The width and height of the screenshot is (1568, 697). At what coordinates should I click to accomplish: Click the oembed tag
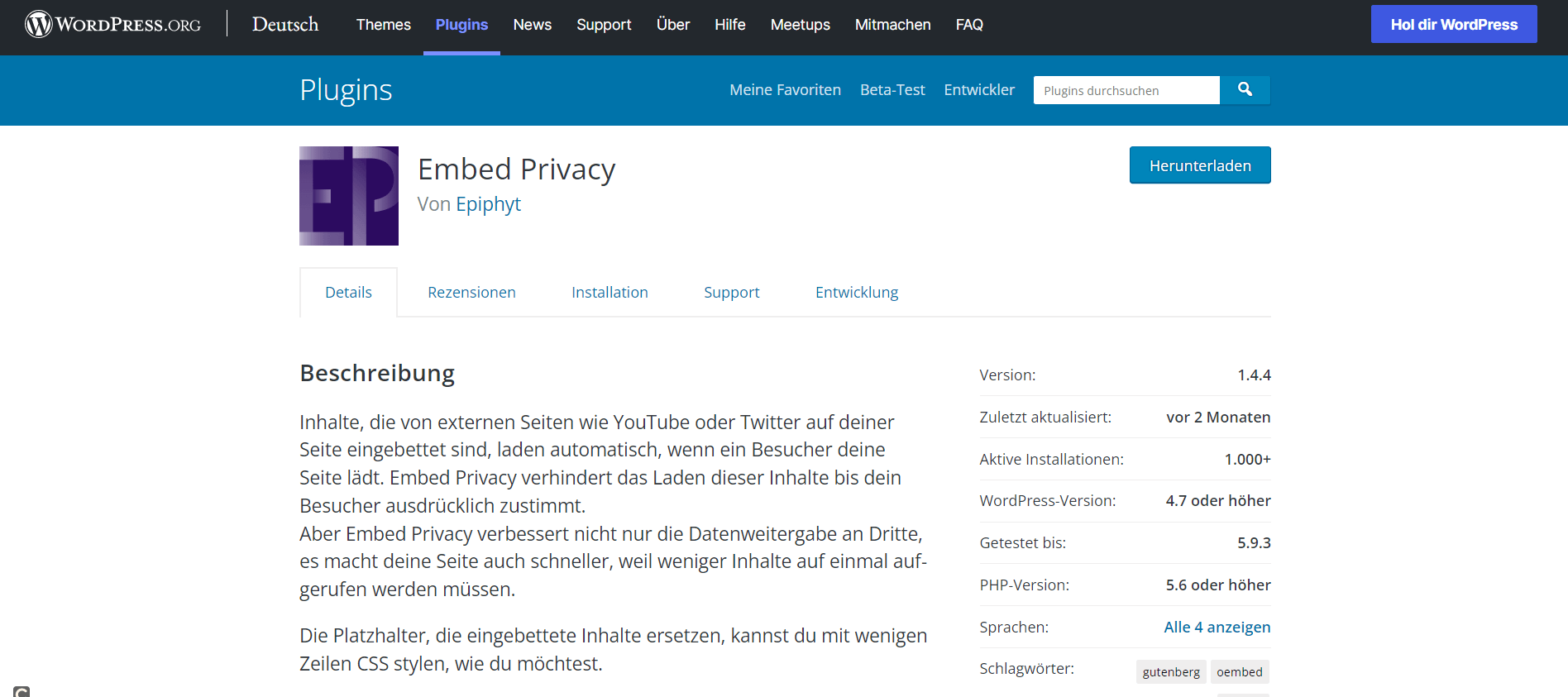click(x=1240, y=671)
